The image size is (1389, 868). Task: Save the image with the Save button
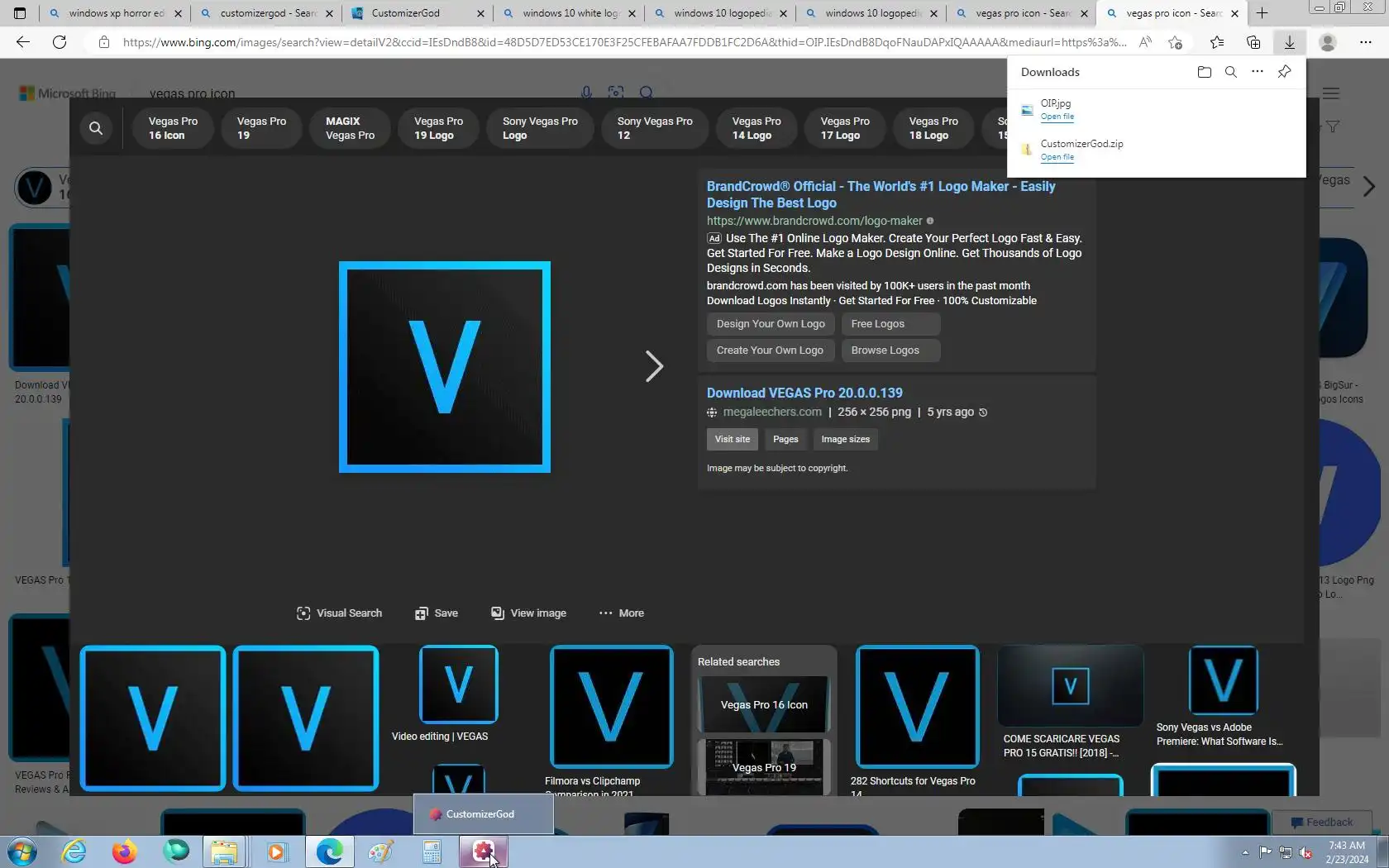click(436, 613)
